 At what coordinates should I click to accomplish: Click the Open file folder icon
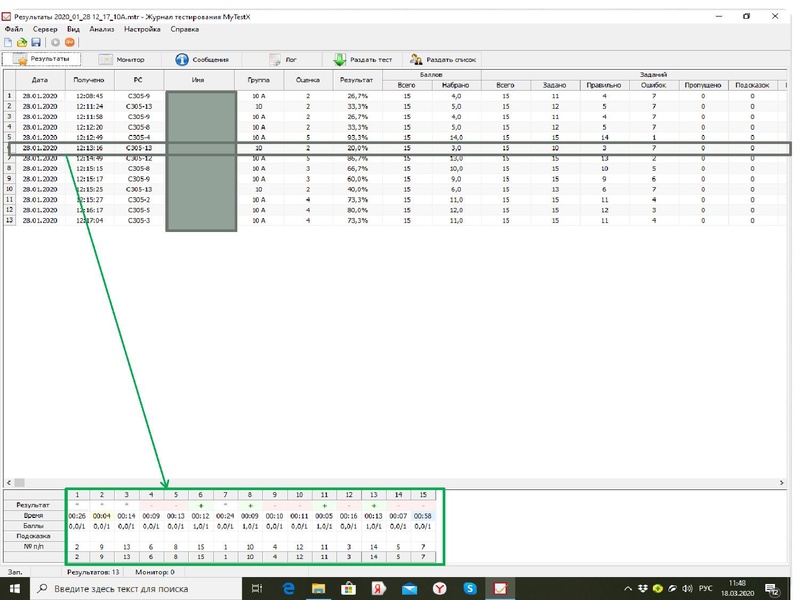point(22,43)
